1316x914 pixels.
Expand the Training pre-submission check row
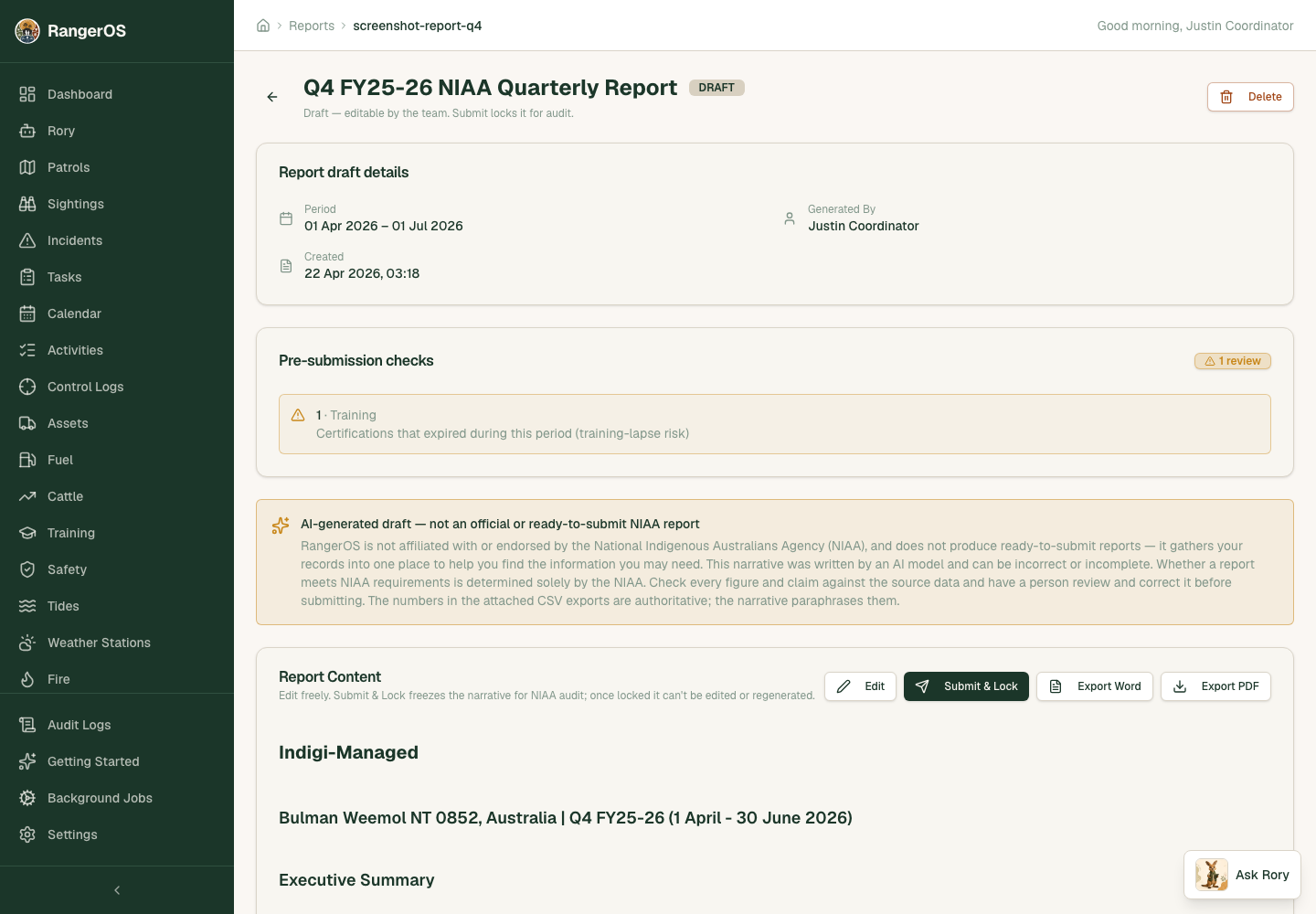coord(775,424)
